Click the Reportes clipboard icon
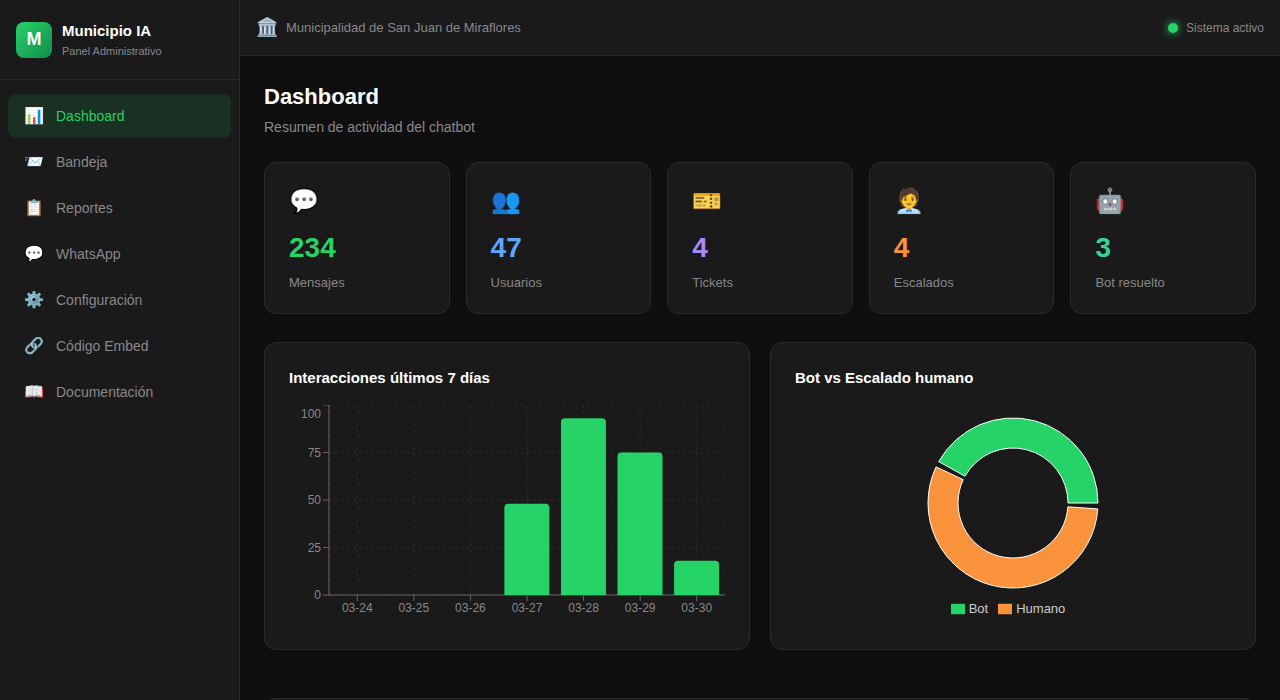 [x=34, y=208]
